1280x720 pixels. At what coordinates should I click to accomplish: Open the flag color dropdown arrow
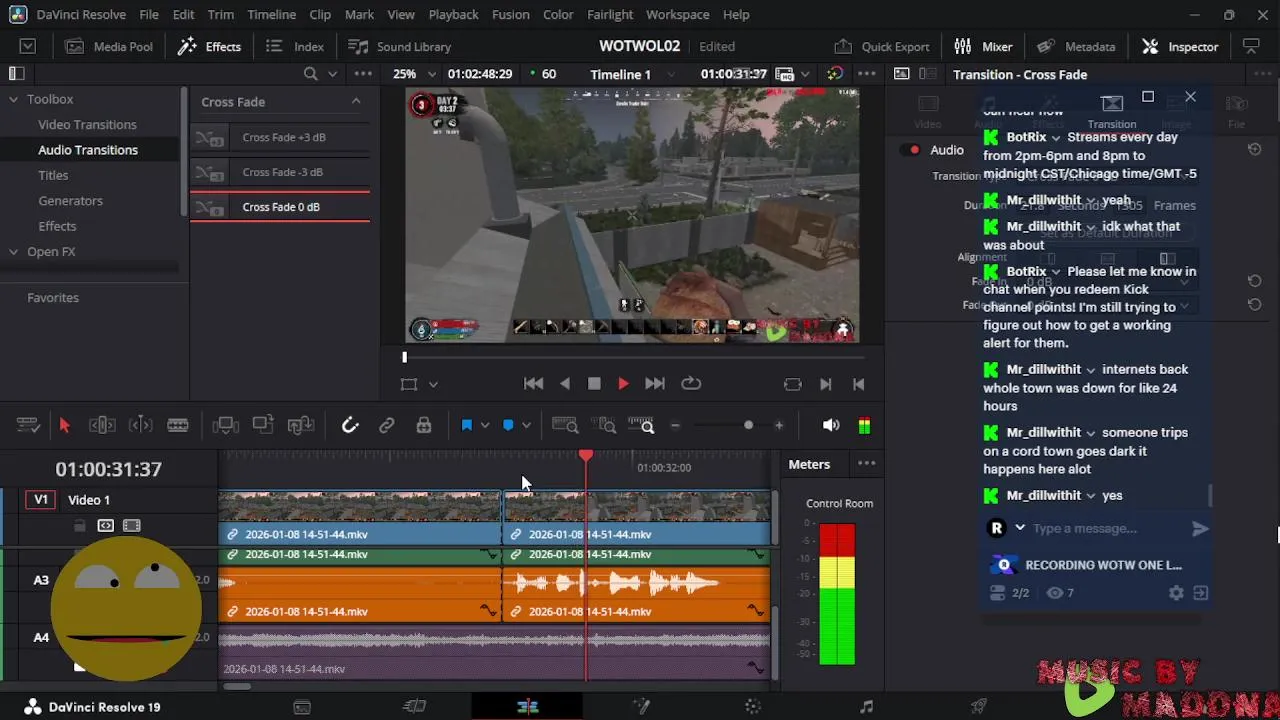tap(485, 426)
